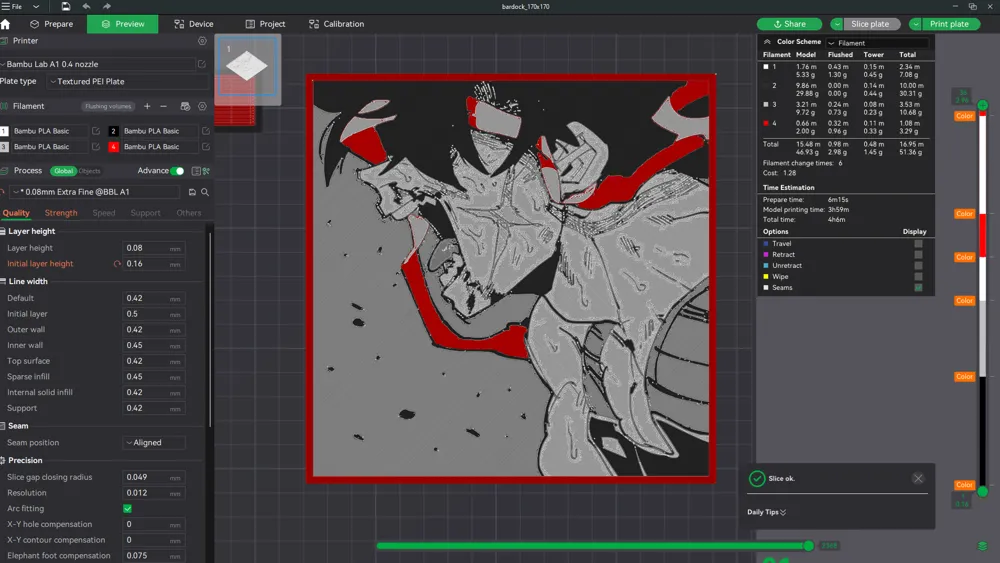
Task: Click the Layer height value field
Action: pyautogui.click(x=153, y=248)
